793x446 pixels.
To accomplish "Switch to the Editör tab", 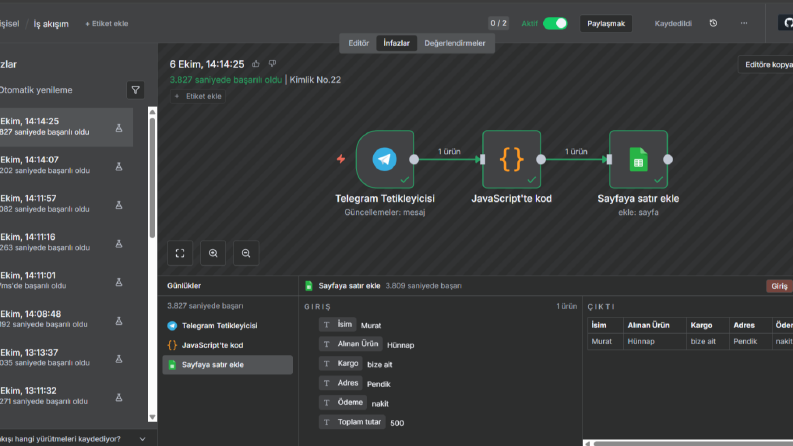I will 359,43.
